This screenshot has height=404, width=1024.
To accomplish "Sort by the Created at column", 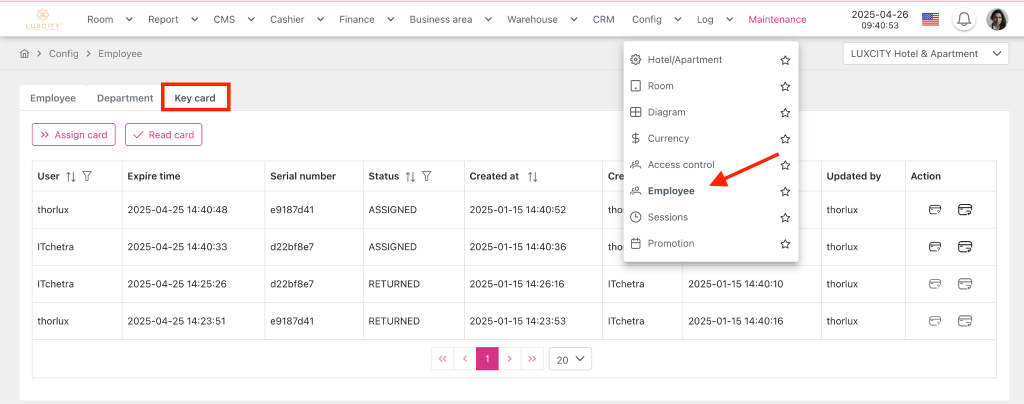I will [532, 176].
